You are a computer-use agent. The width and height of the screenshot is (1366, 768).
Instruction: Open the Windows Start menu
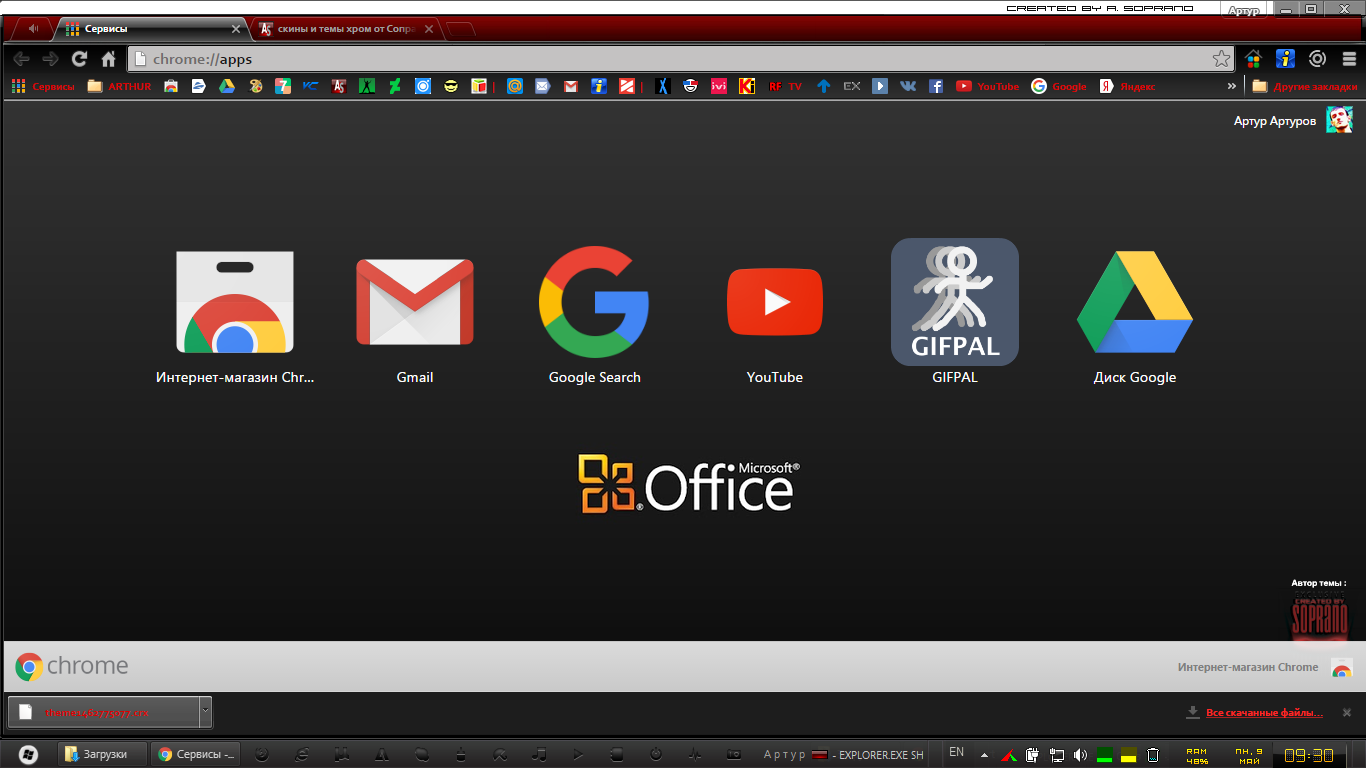pyautogui.click(x=28, y=754)
